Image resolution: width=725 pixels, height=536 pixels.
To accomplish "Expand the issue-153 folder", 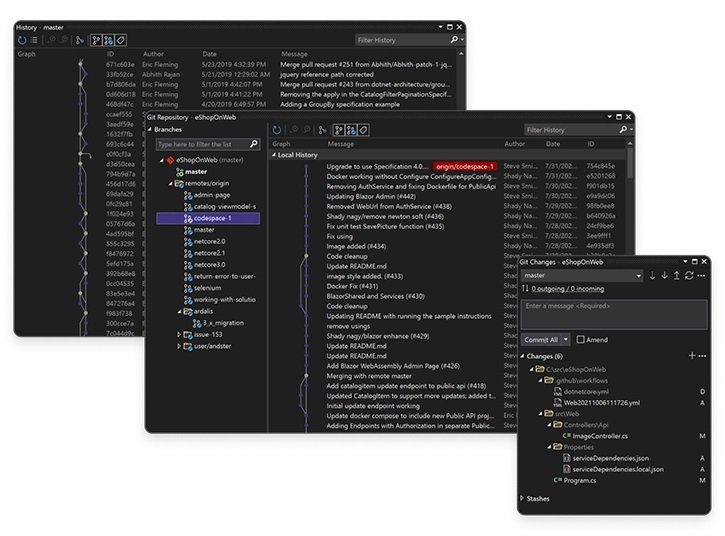I will (x=179, y=334).
